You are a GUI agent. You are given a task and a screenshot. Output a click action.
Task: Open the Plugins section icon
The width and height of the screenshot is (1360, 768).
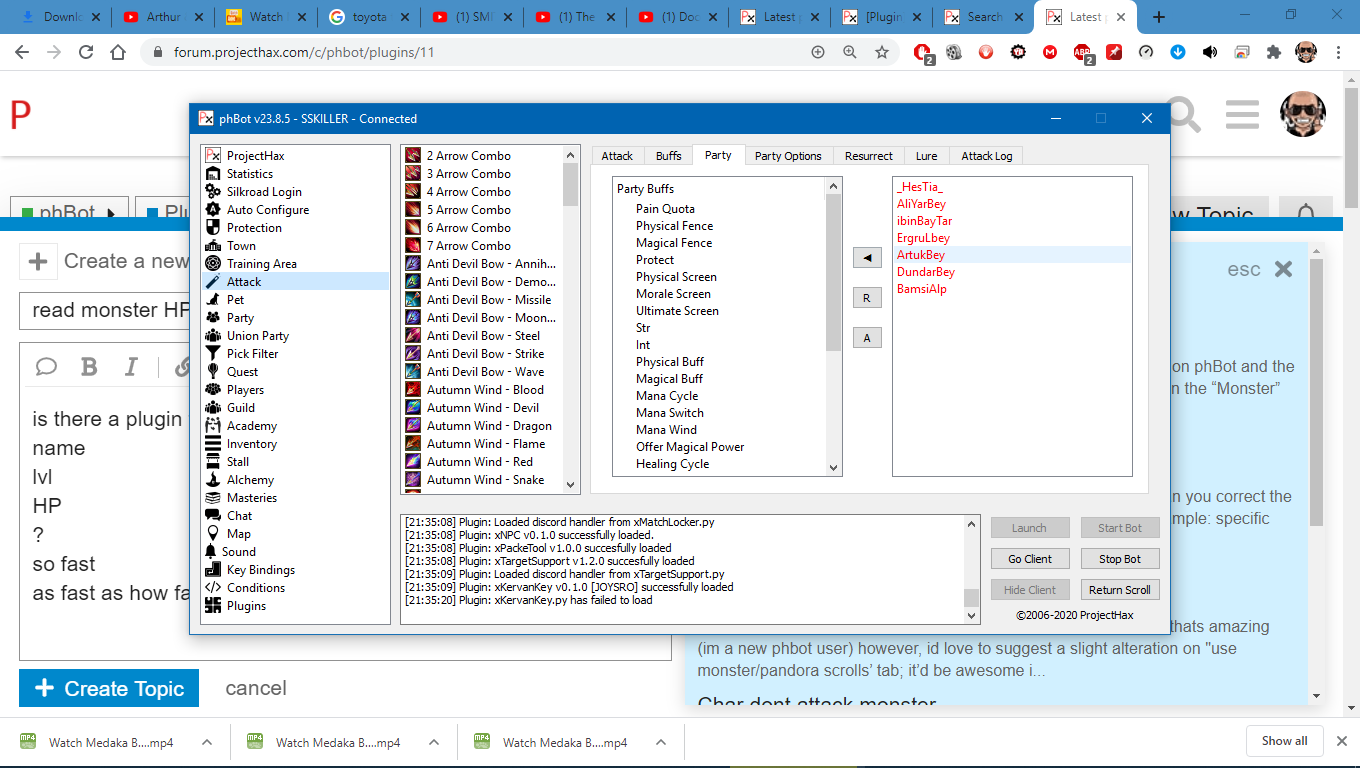pos(212,606)
